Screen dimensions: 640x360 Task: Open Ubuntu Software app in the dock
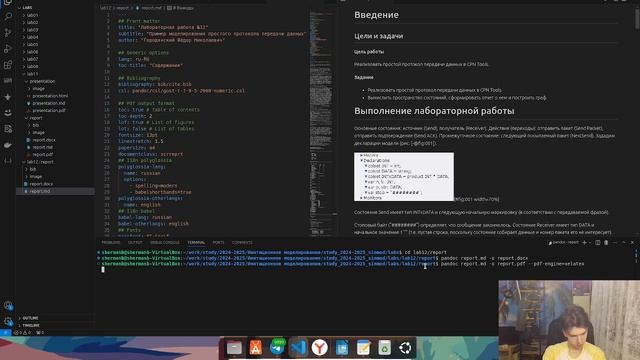coord(256,348)
